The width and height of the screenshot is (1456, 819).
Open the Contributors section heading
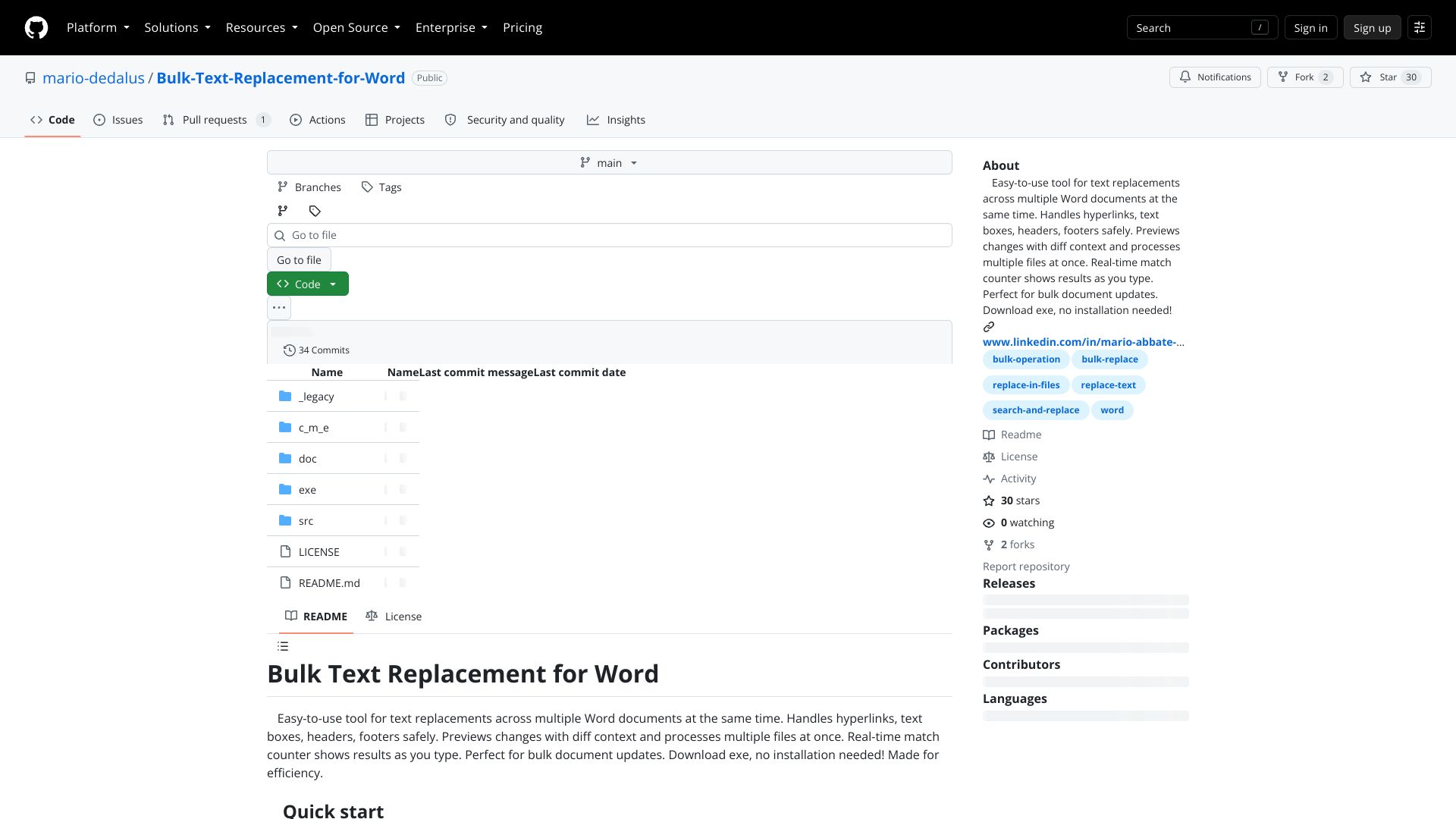click(1021, 664)
